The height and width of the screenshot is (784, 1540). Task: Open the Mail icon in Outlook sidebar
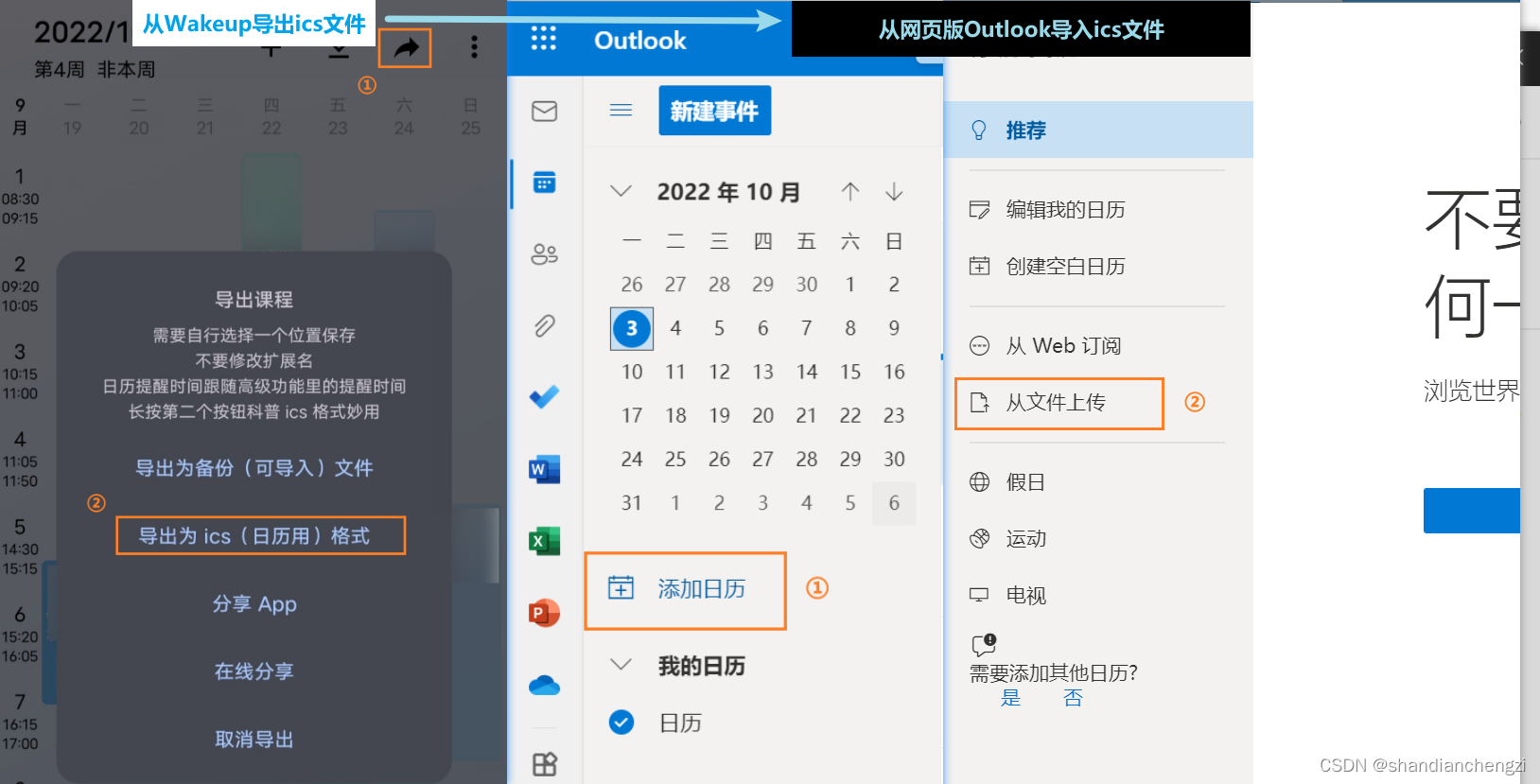click(x=545, y=112)
